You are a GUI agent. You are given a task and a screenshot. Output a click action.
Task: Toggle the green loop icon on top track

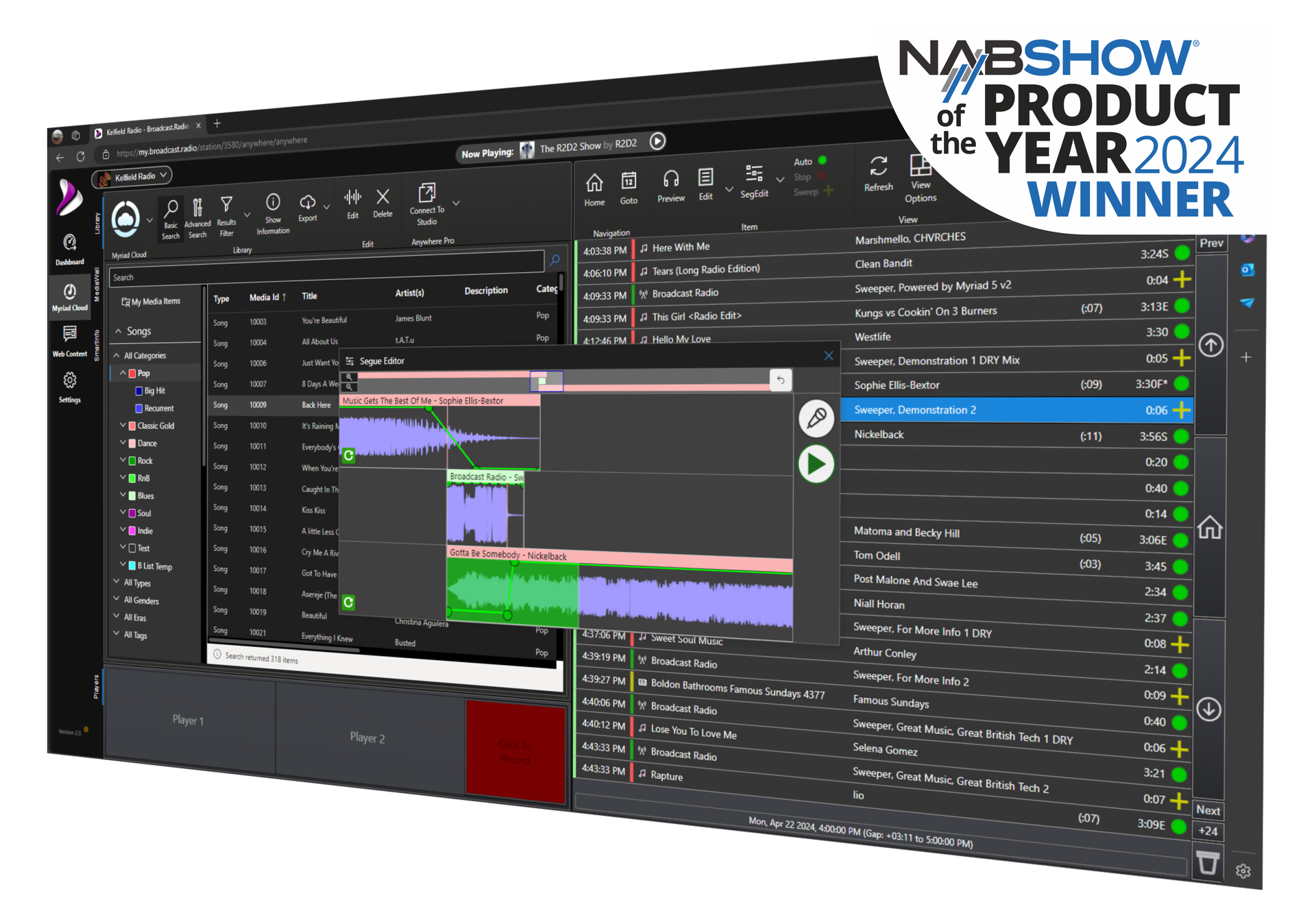348,455
